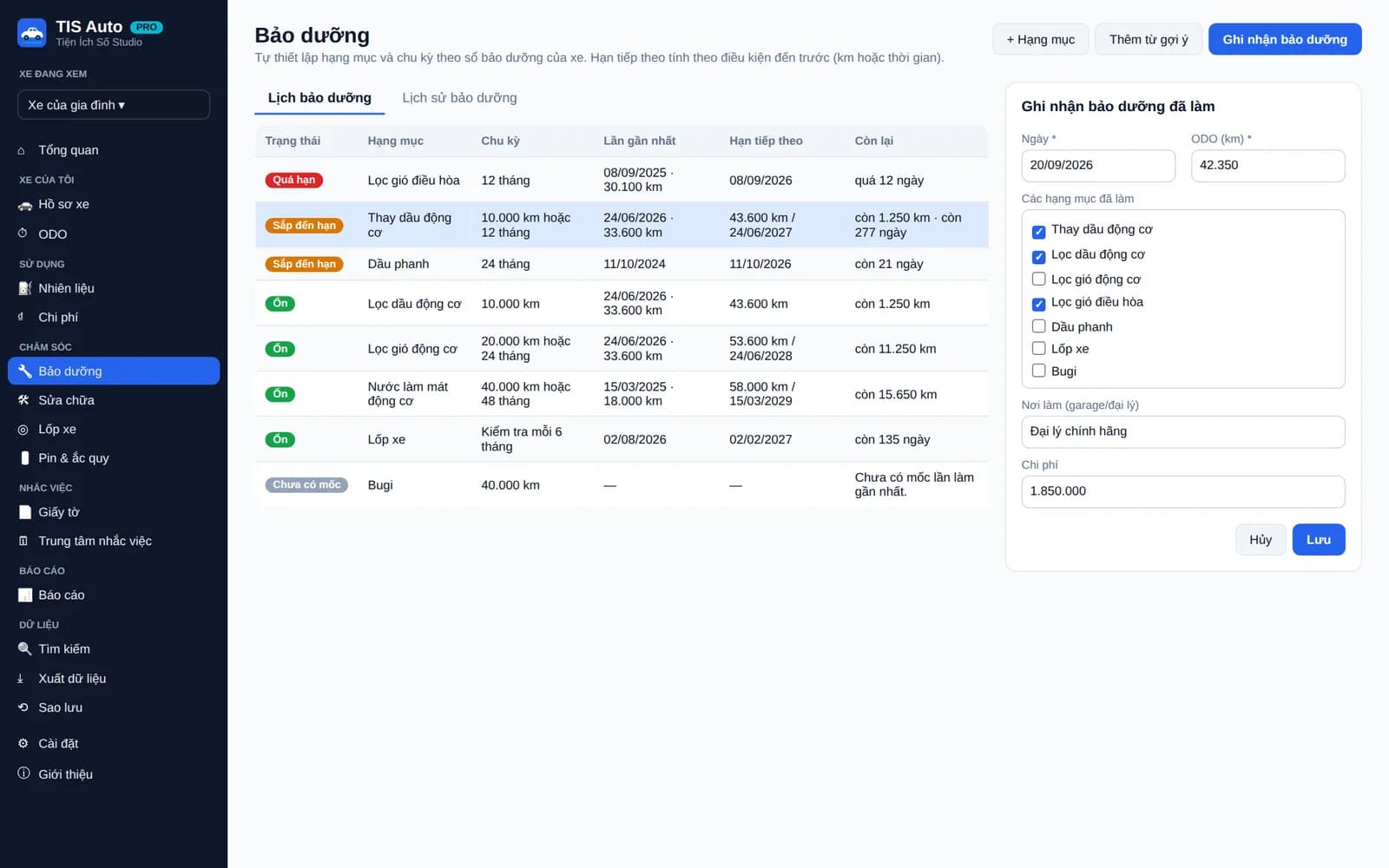Uncheck Lọc gió điều hòa checkbox
Viewport: 1389px width, 868px height.
tap(1038, 304)
